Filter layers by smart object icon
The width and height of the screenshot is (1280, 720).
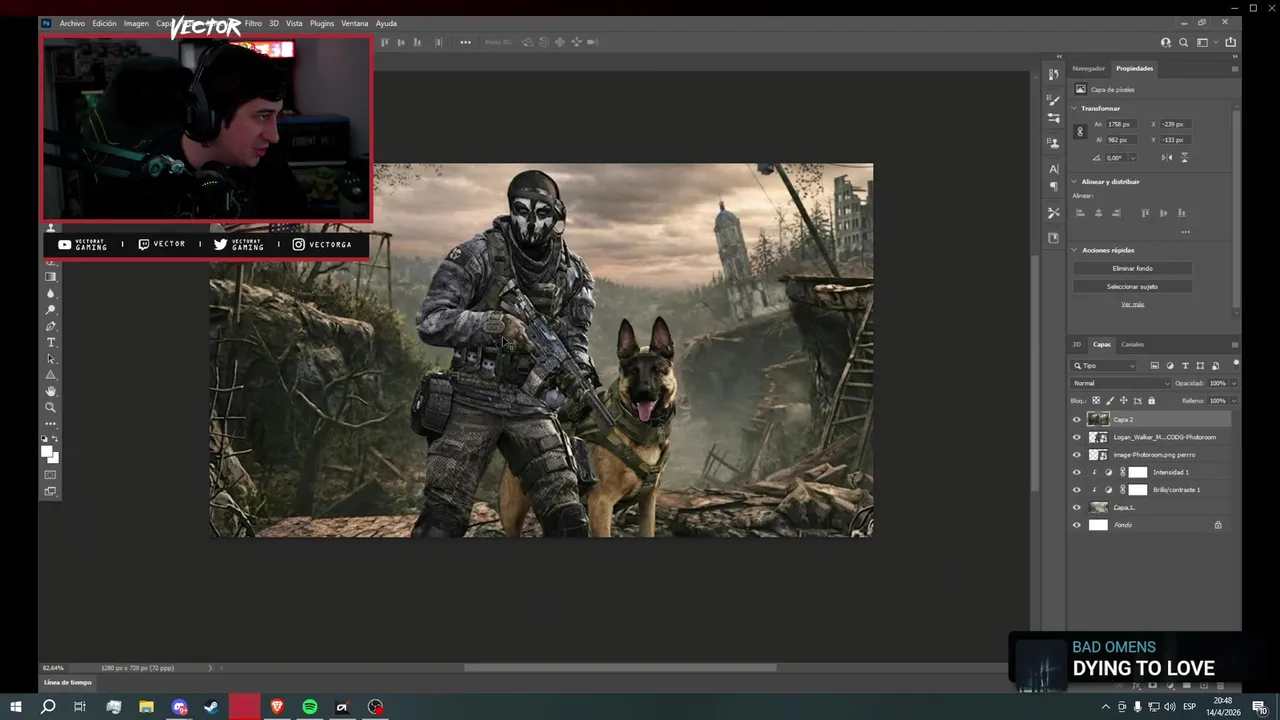[x=1215, y=366]
